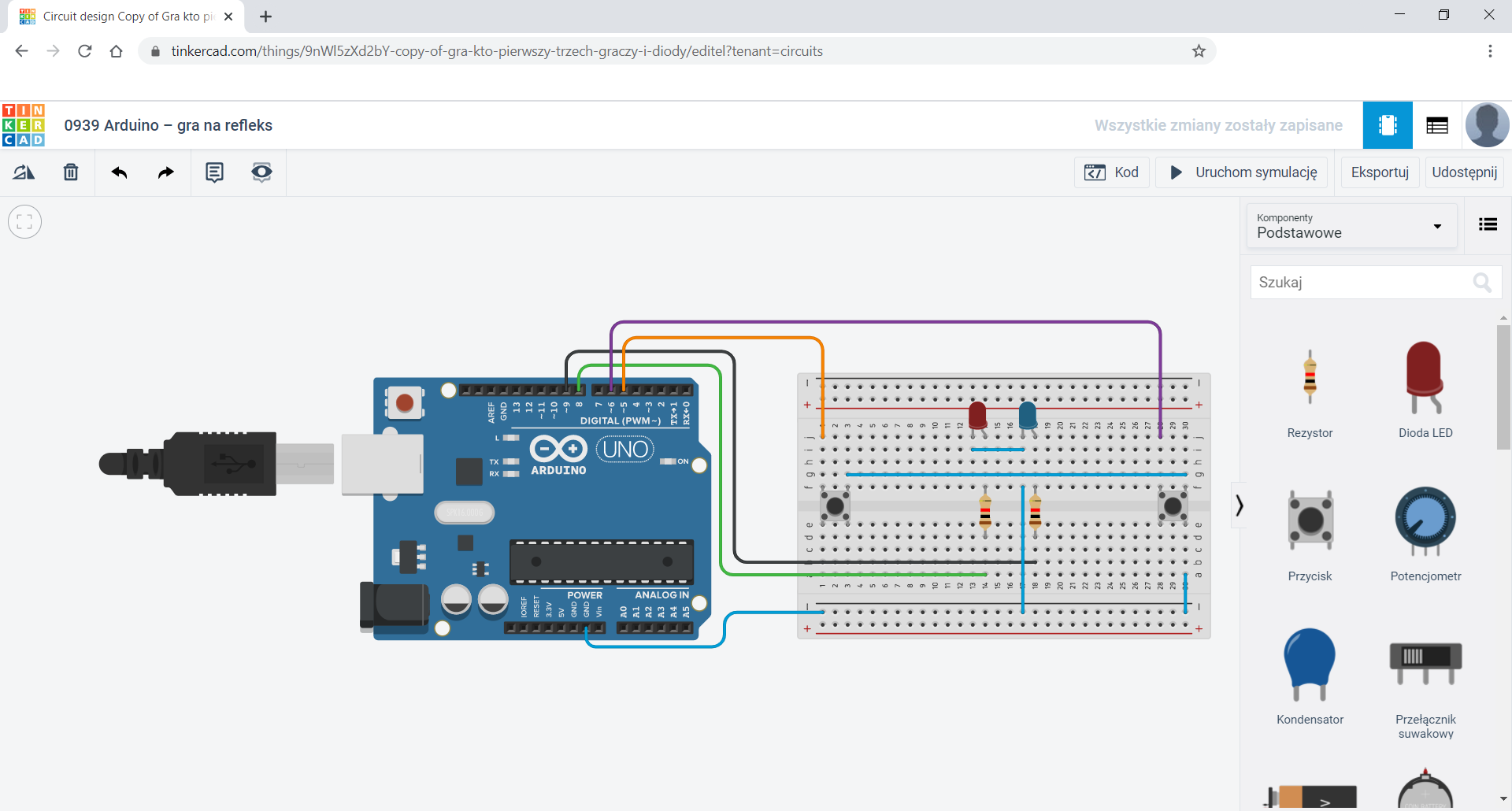Open a new browser tab
Screen dimensions: 1512x811
pos(266,17)
